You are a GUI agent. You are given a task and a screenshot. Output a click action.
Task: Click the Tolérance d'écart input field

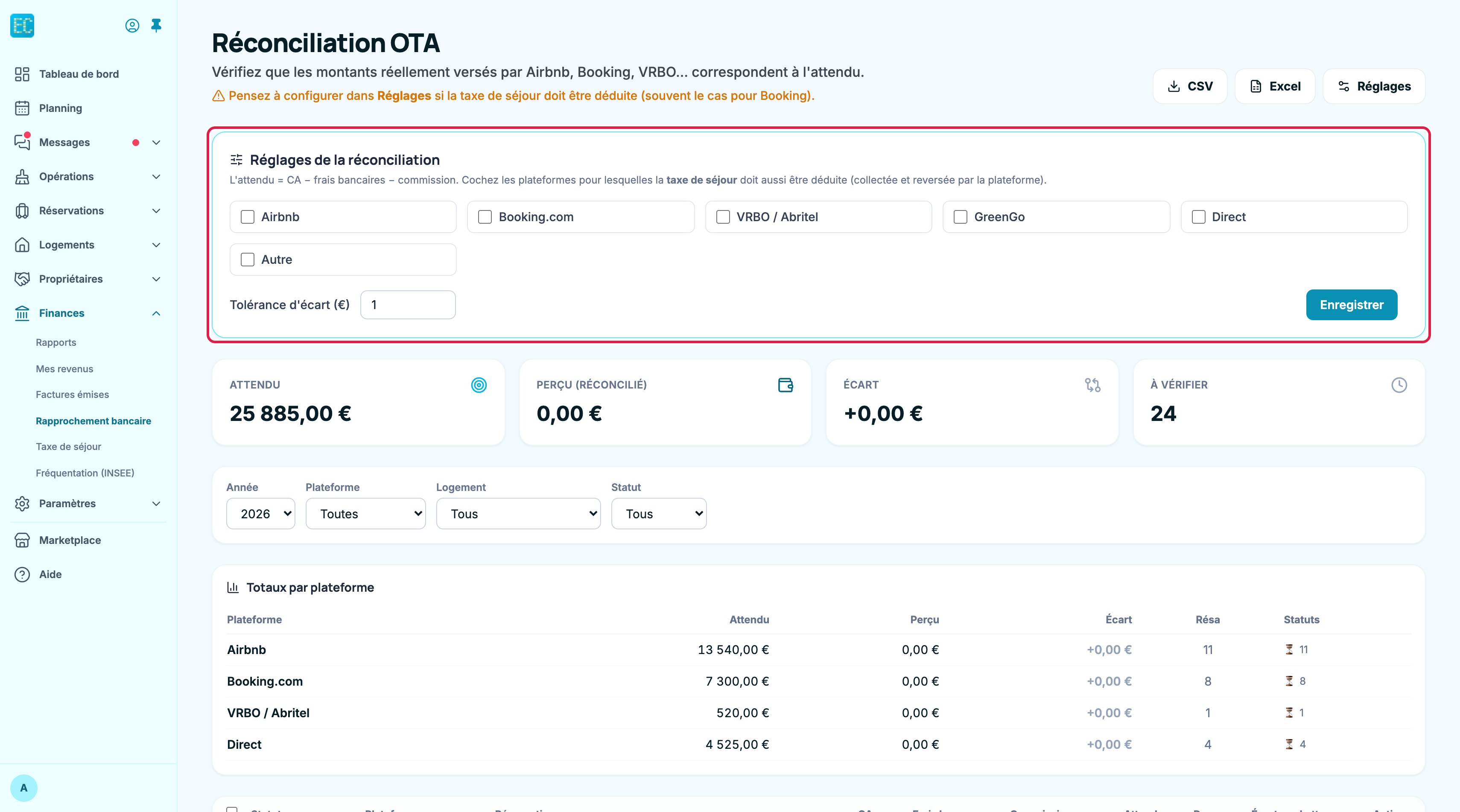click(x=408, y=305)
